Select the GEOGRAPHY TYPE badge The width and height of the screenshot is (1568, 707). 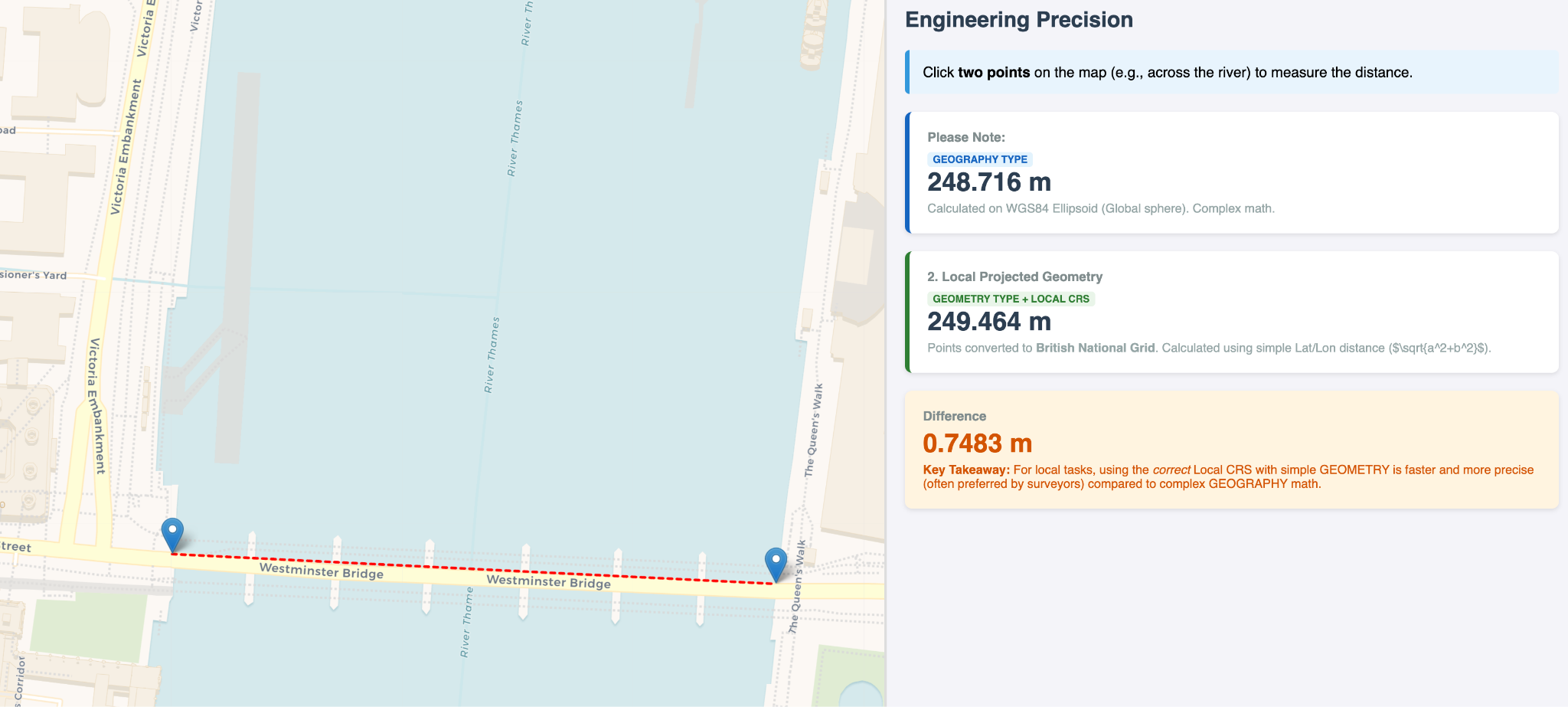[x=982, y=159]
